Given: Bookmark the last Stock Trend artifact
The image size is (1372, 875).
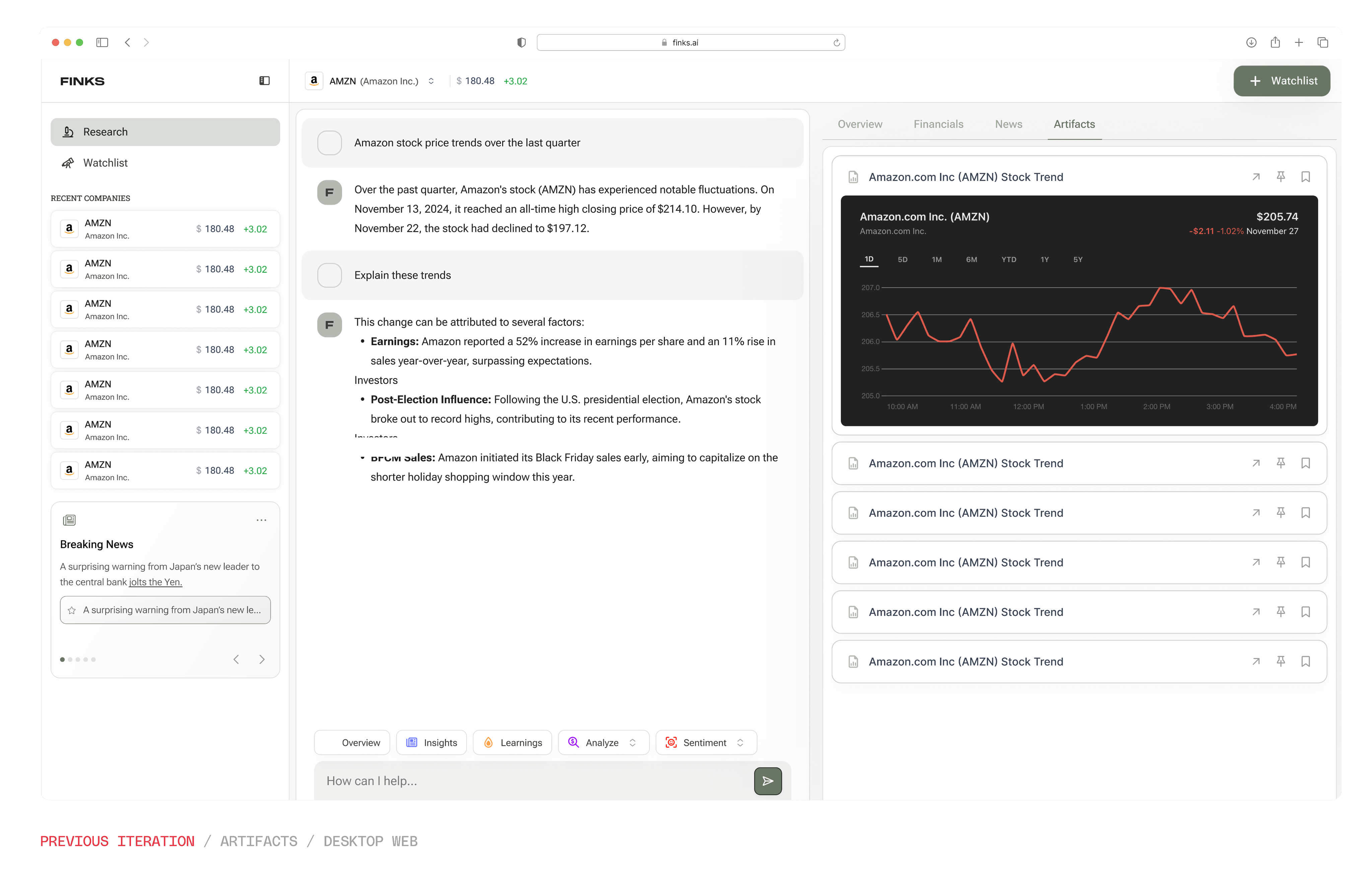Looking at the screenshot, I should point(1305,661).
